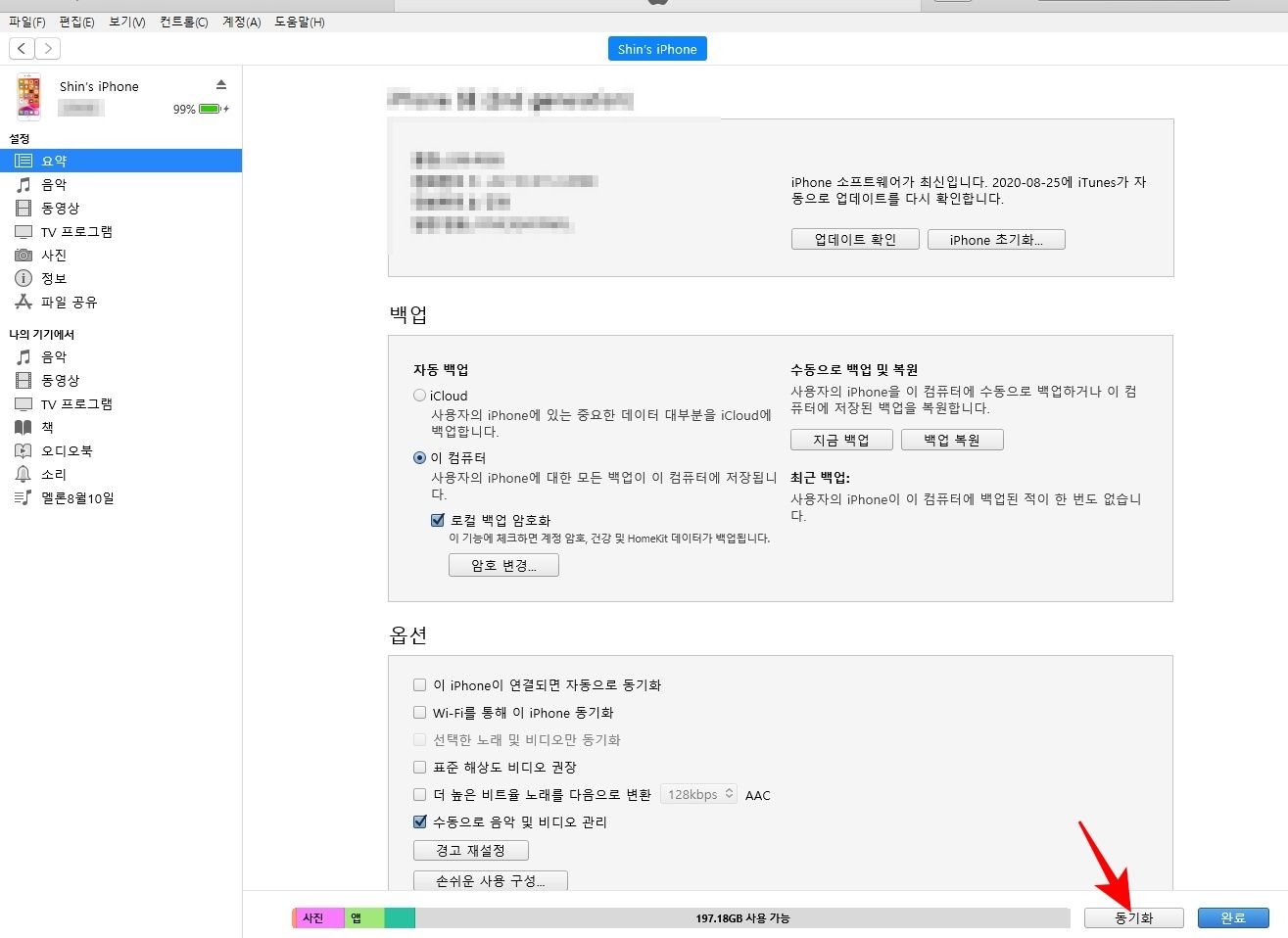
Task: Click the blue 완료 button
Action: (1233, 917)
